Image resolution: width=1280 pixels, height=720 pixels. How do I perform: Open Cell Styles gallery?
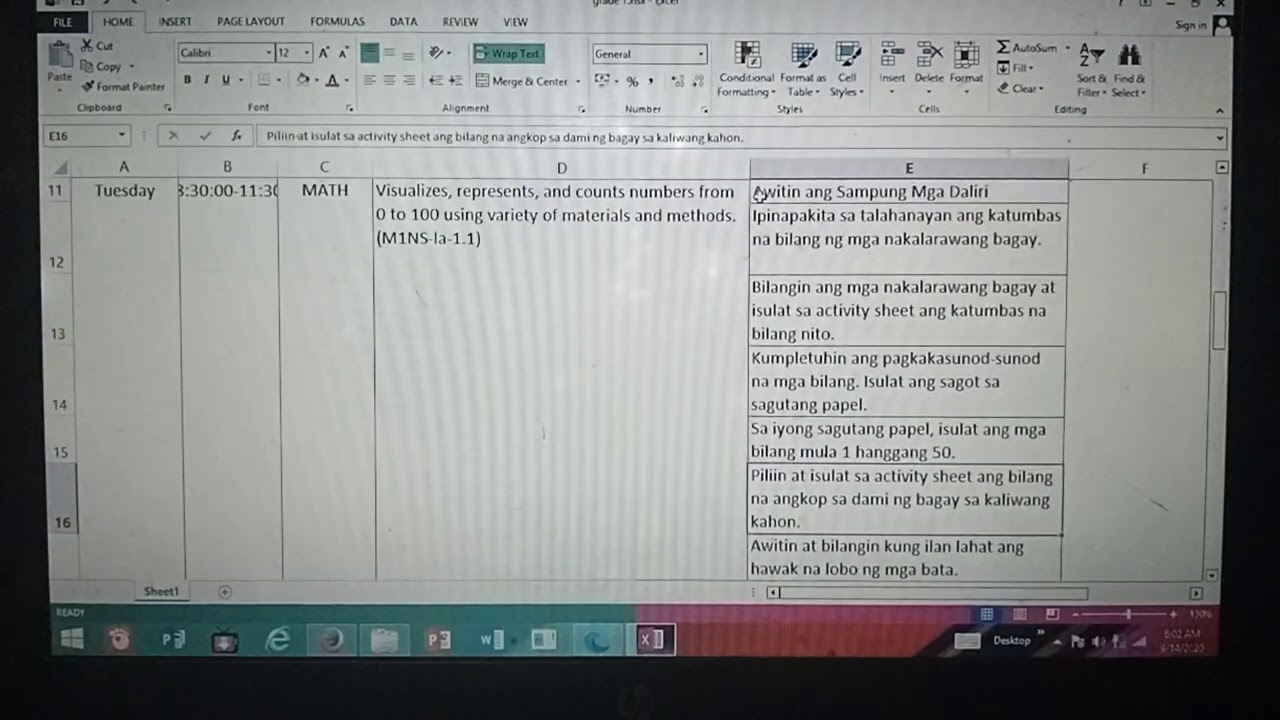(847, 69)
